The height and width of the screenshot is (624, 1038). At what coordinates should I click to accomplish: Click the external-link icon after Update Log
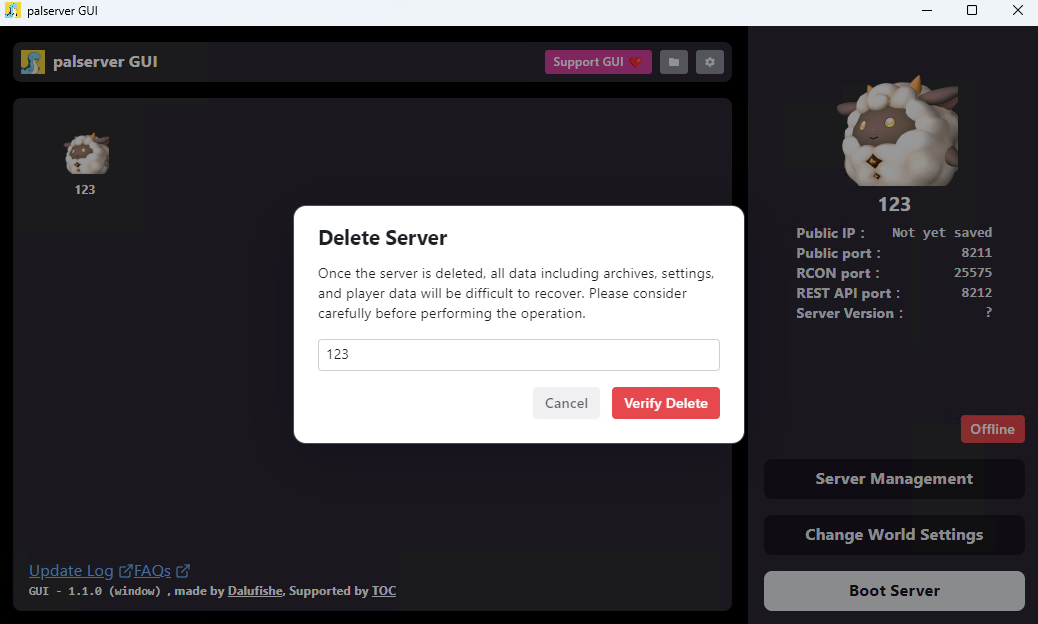point(125,570)
